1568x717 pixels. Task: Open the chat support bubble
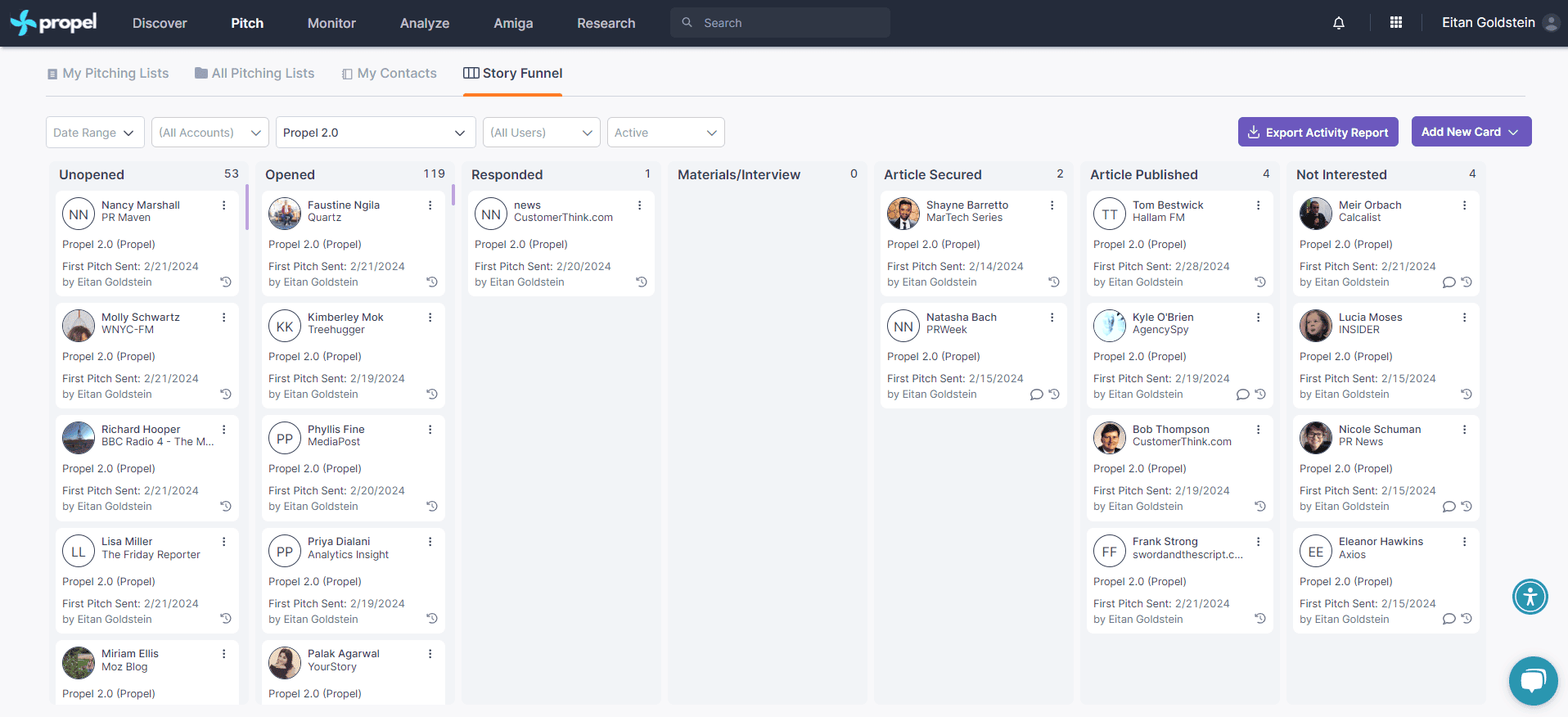(1533, 680)
